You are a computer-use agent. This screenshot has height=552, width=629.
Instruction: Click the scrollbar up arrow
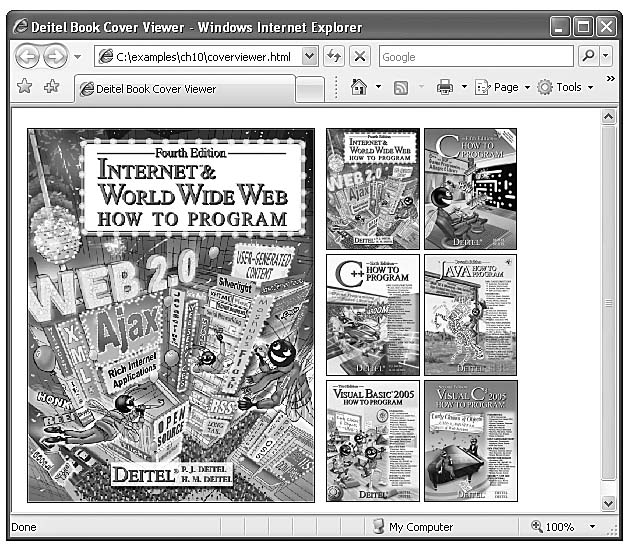(x=609, y=117)
